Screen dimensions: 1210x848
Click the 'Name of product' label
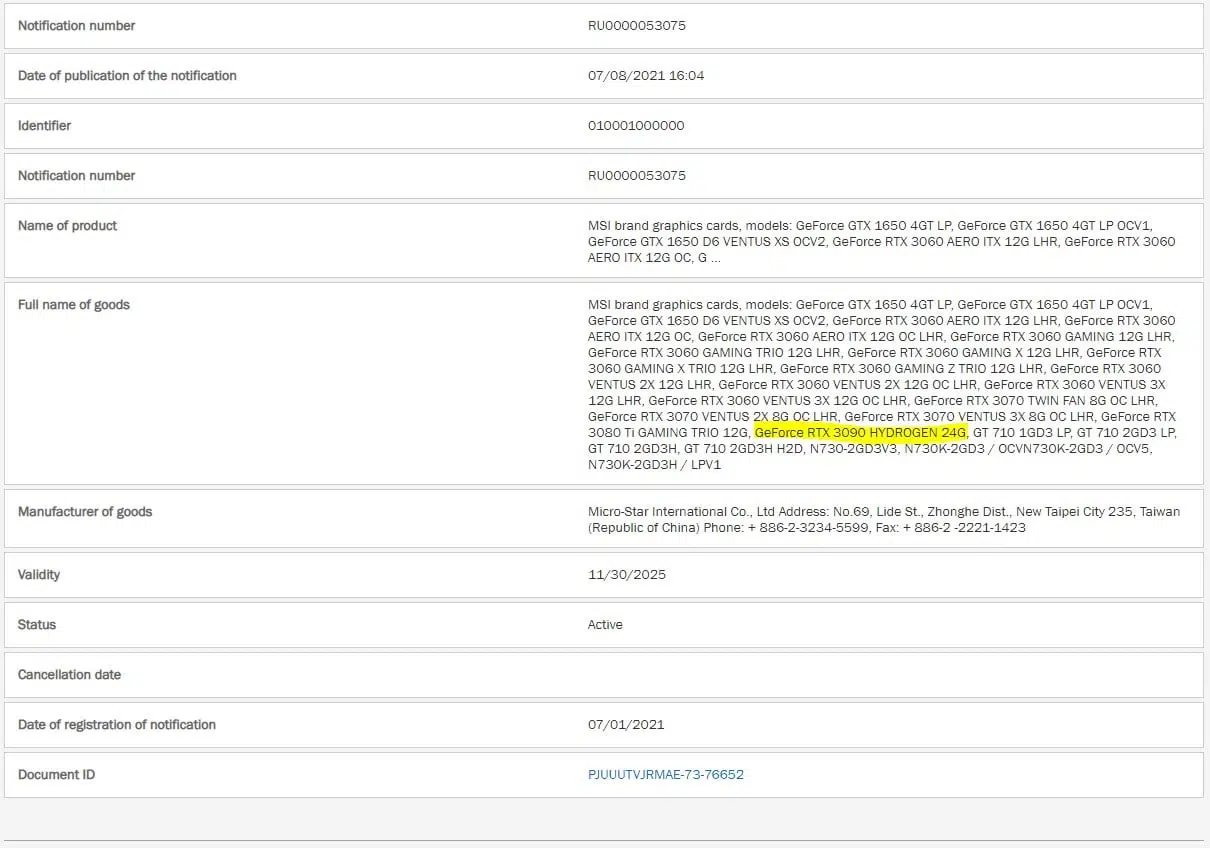pyautogui.click(x=67, y=225)
